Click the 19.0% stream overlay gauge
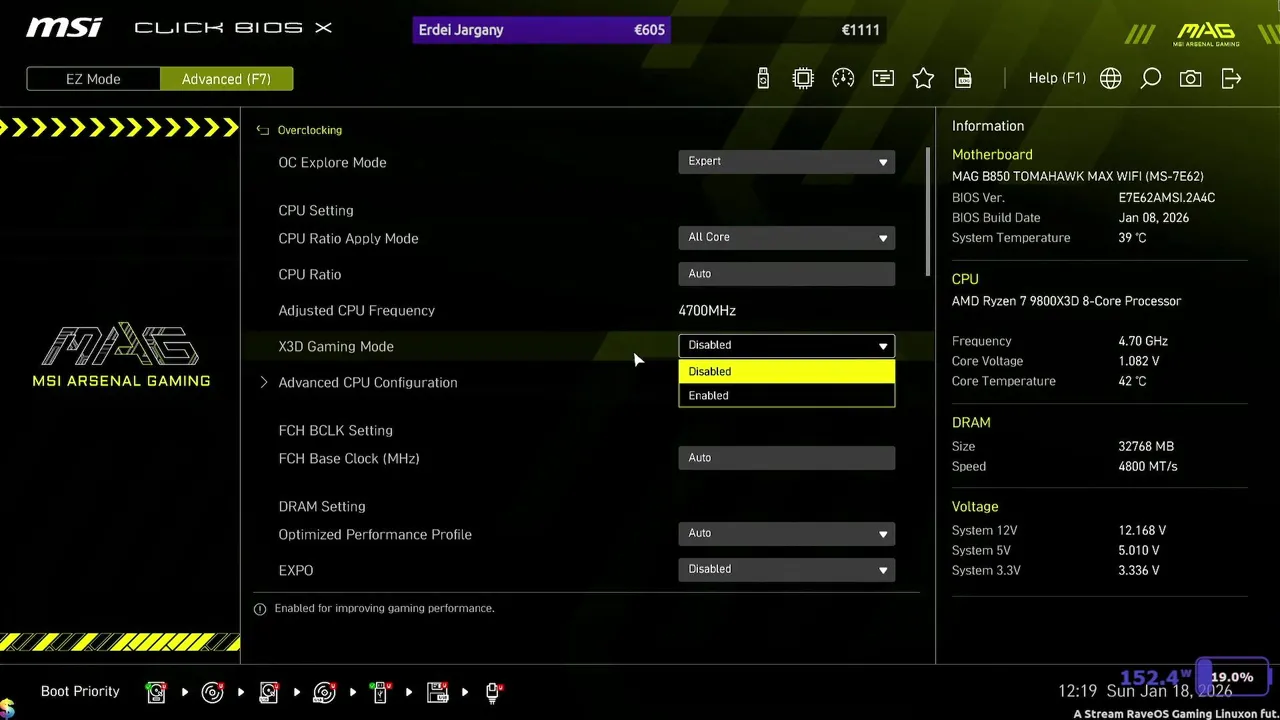1280x720 pixels. point(1233,676)
